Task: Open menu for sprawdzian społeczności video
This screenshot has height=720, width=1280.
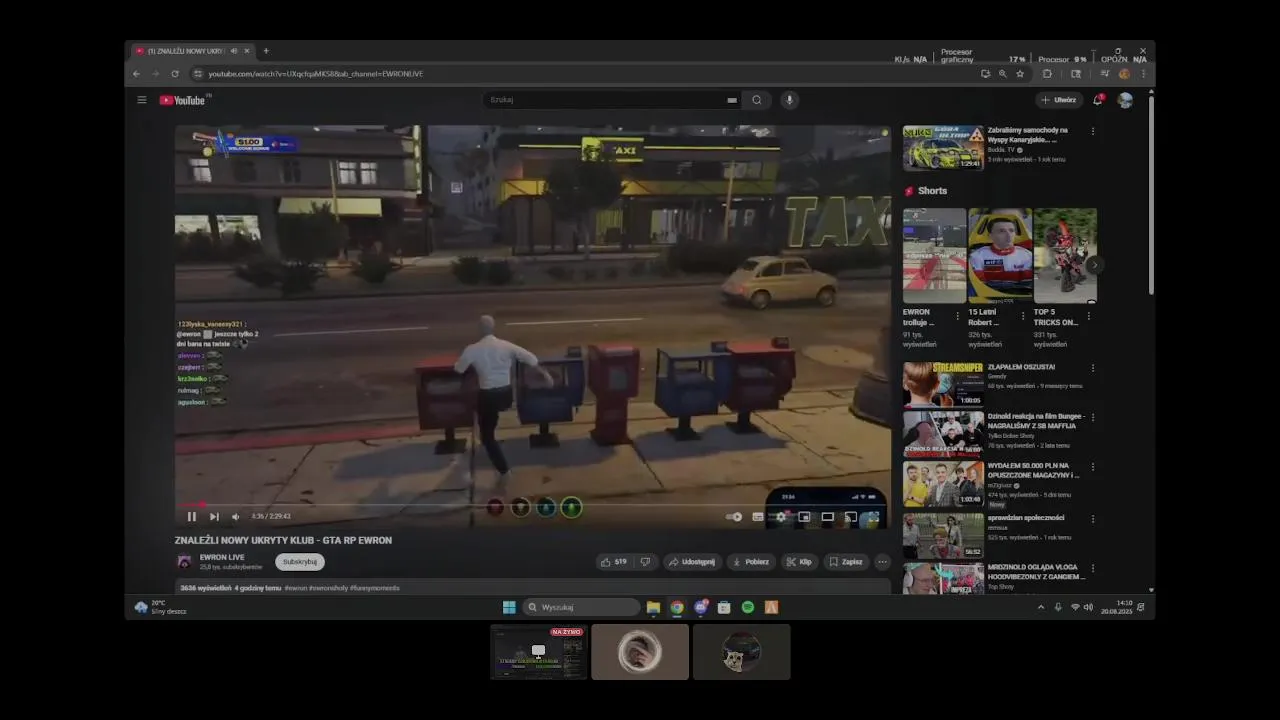Action: pos(1093,519)
